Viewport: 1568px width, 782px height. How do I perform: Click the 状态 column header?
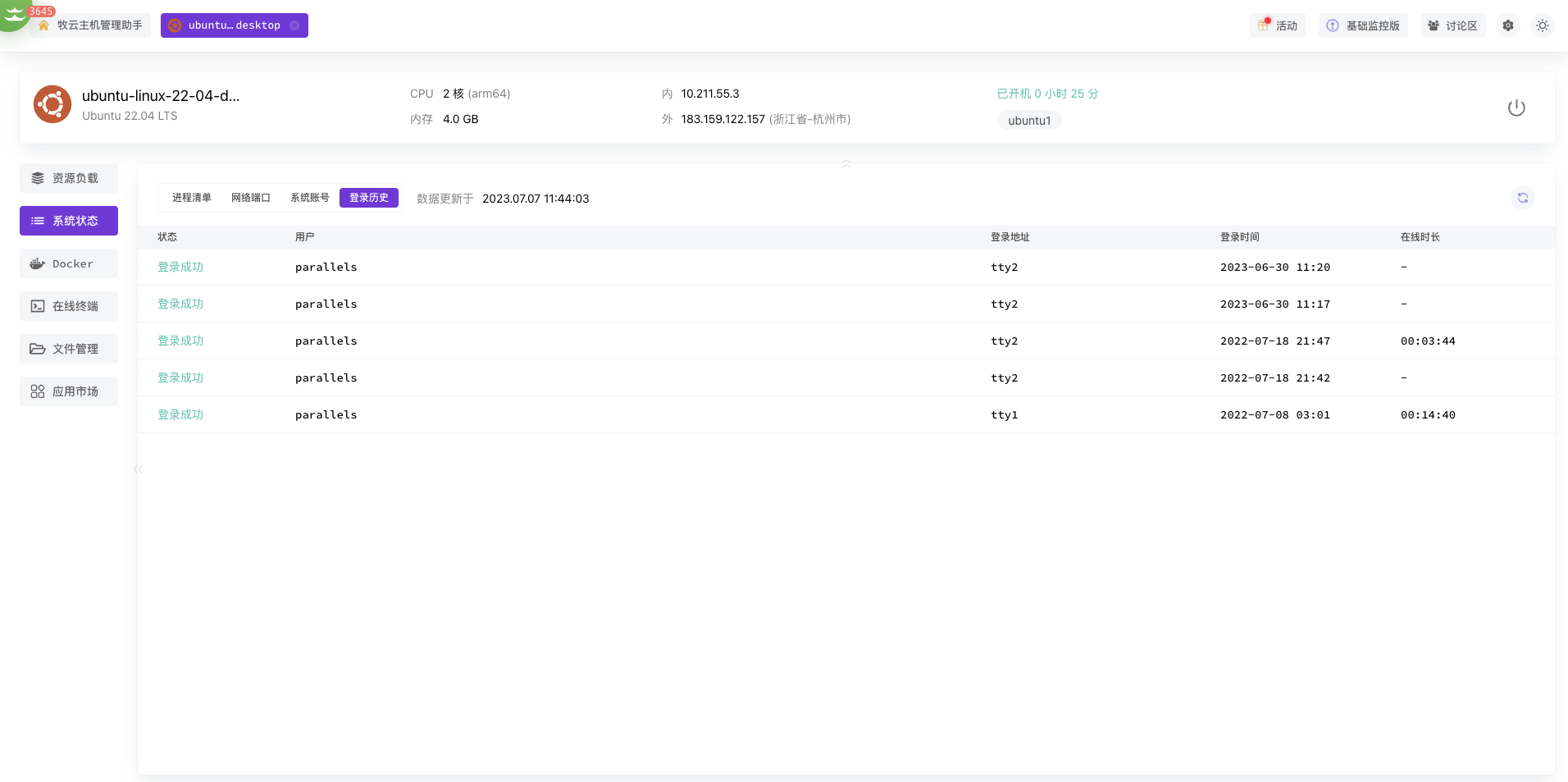tap(167, 237)
